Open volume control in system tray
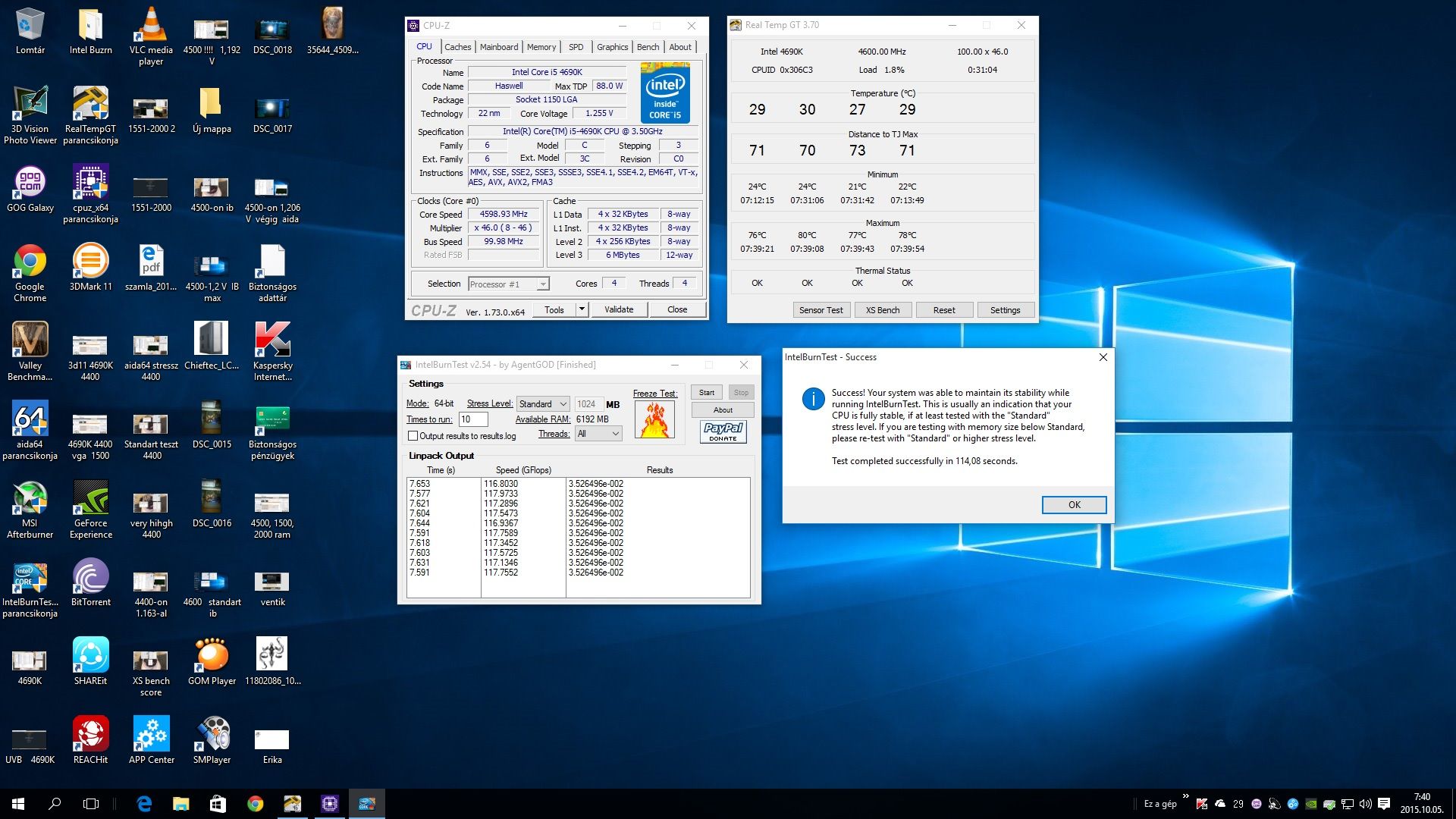Image resolution: width=1456 pixels, height=819 pixels. pyautogui.click(x=1366, y=804)
